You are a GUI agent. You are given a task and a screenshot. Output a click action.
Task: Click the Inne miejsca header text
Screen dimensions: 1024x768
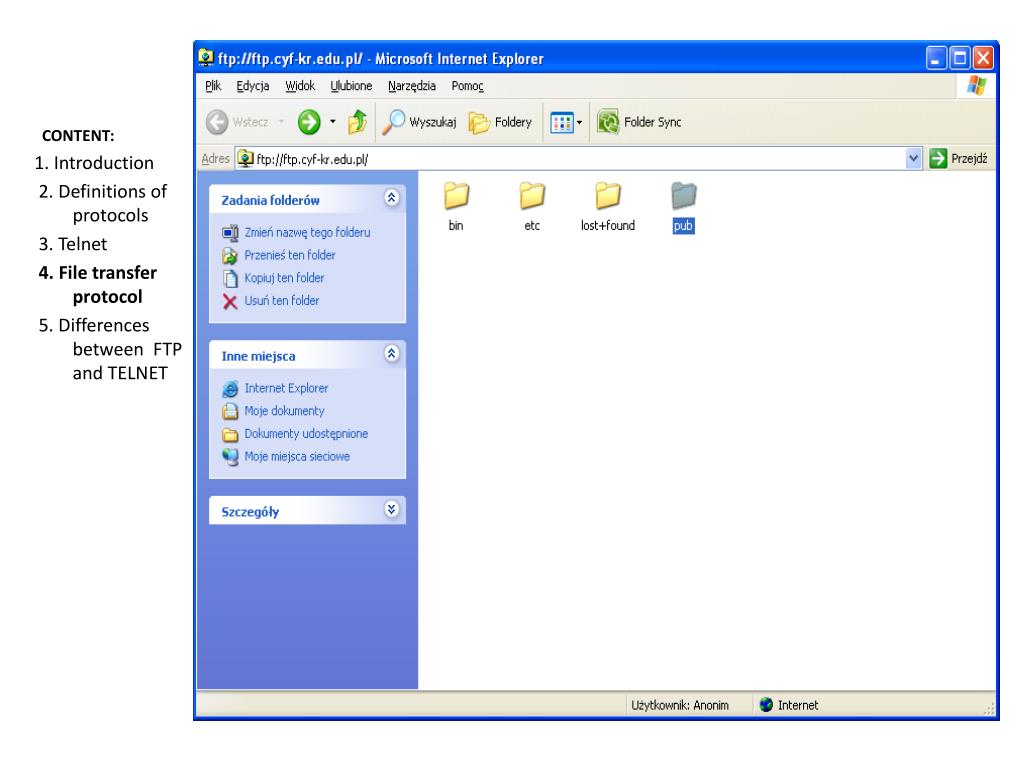tap(259, 357)
